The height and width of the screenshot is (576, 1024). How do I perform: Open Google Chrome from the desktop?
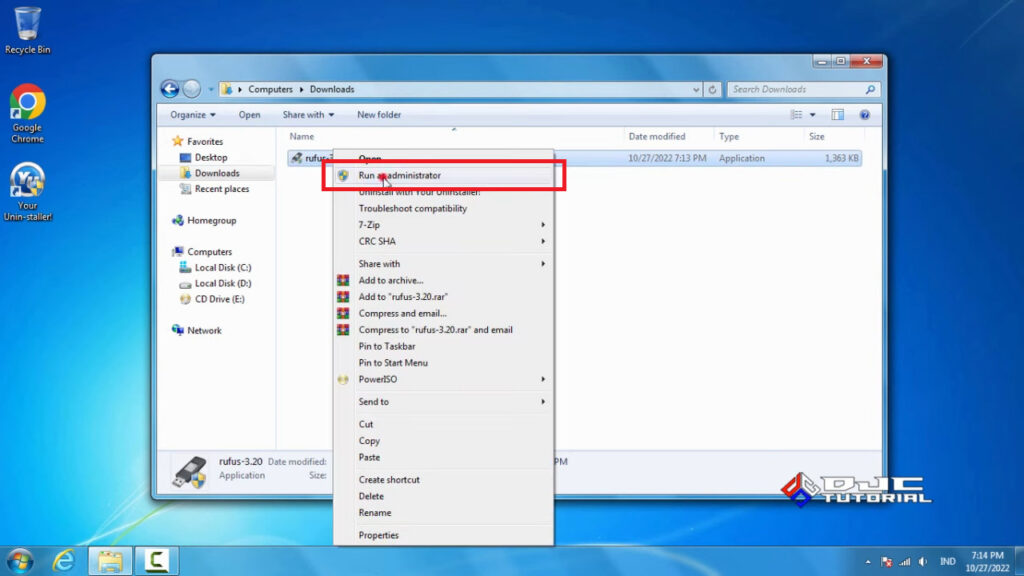point(26,103)
